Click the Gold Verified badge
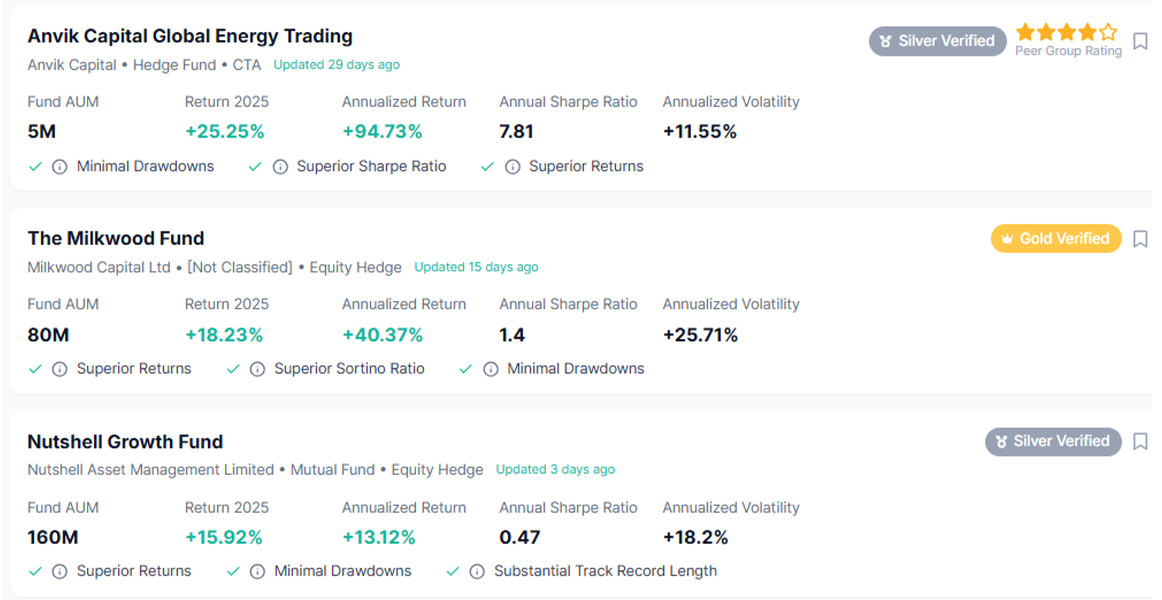Viewport: 1162px width, 600px height. point(1055,239)
